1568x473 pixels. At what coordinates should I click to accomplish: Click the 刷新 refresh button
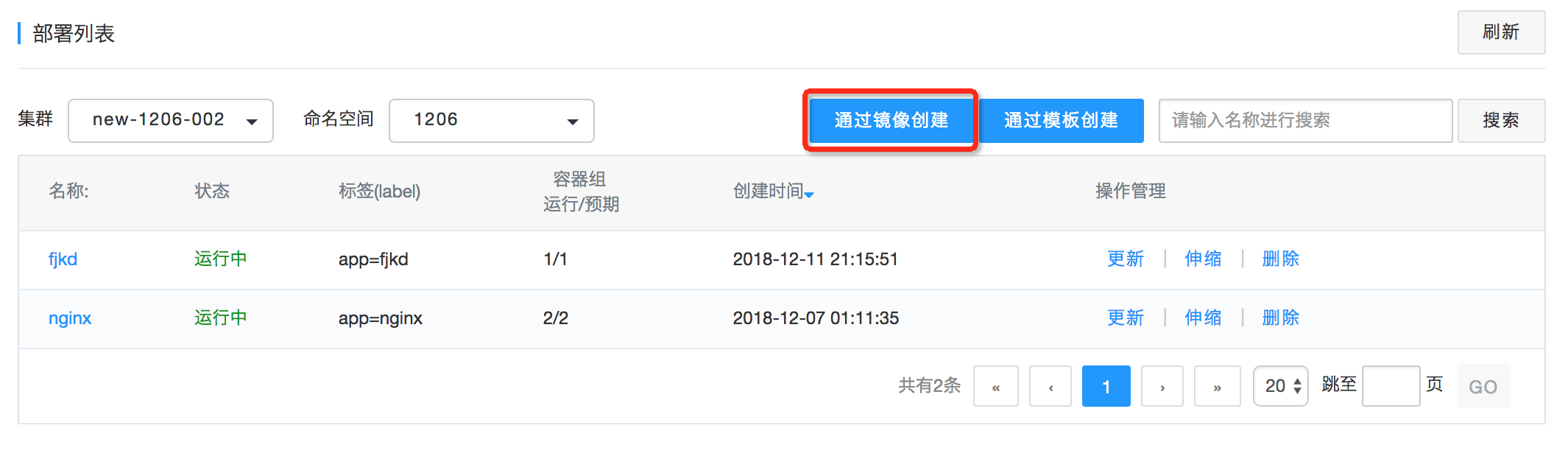[x=1501, y=32]
